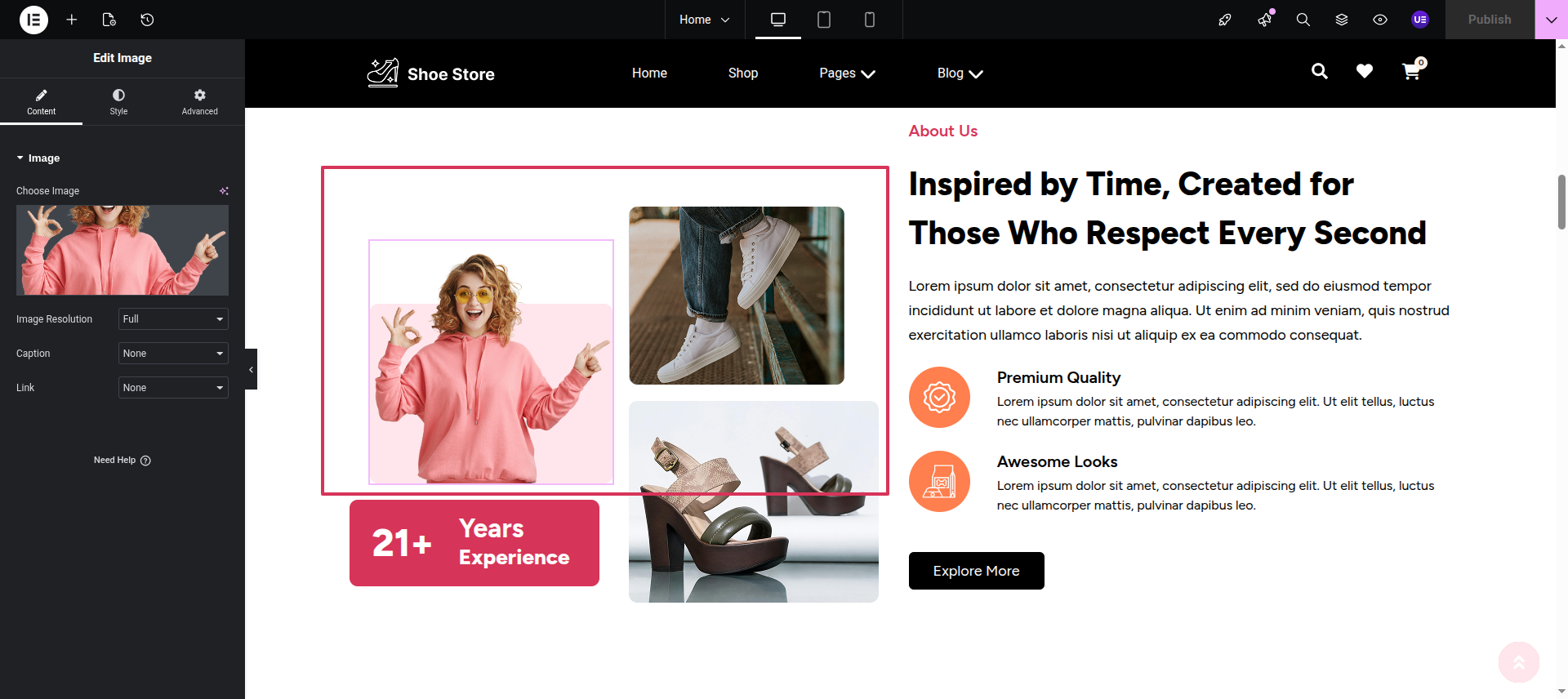Switch to the Style tab
Image resolution: width=1568 pixels, height=699 pixels.
coord(118,102)
